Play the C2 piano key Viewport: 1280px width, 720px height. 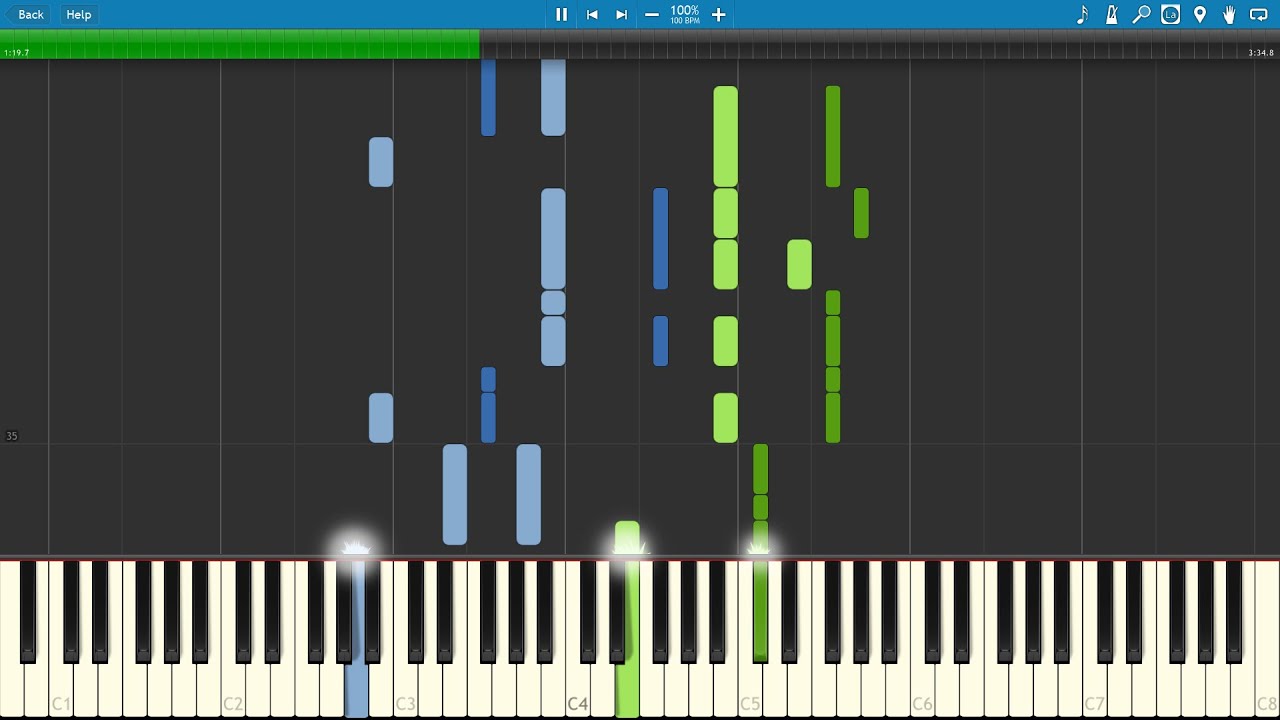point(233,690)
